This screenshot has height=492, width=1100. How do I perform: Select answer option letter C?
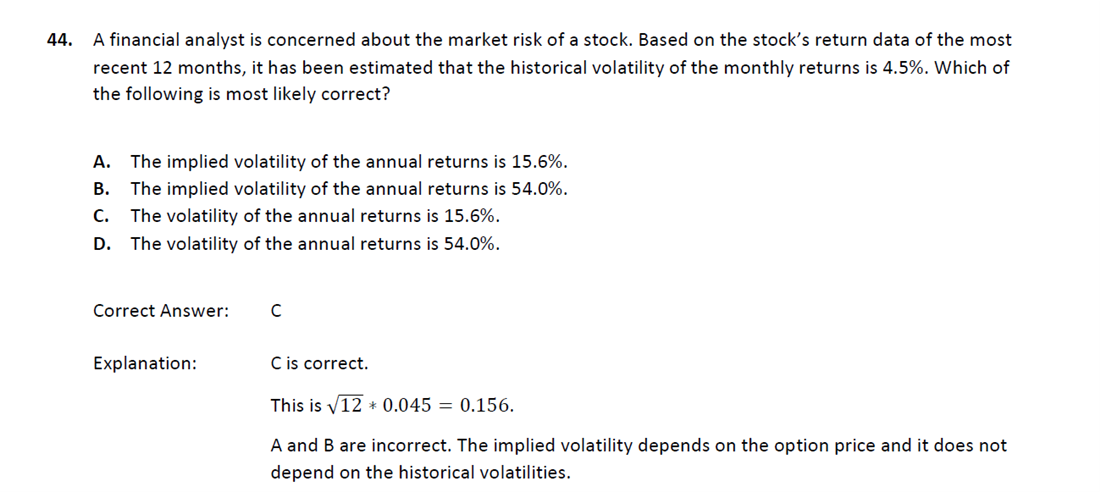100,216
